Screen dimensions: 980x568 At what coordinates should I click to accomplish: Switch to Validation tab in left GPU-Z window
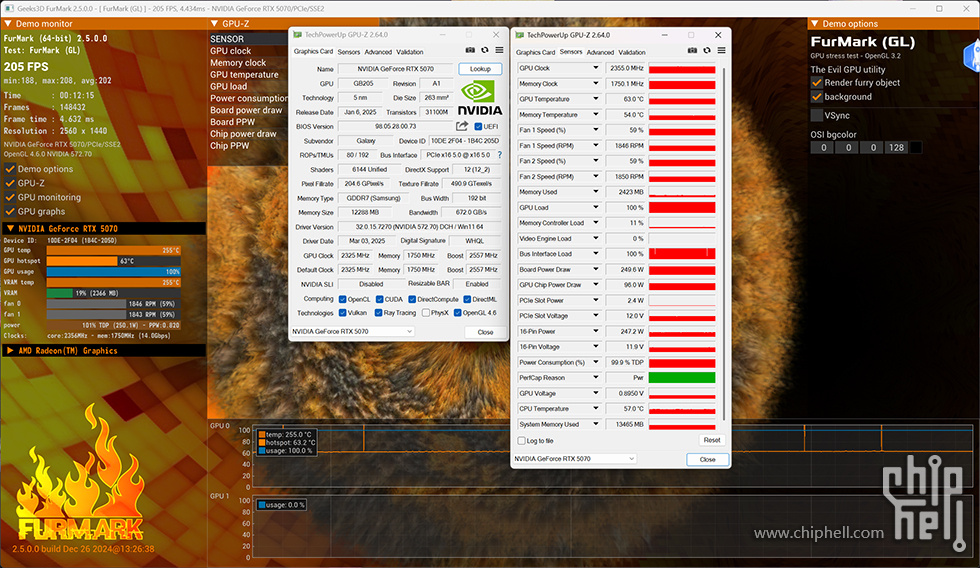(410, 52)
